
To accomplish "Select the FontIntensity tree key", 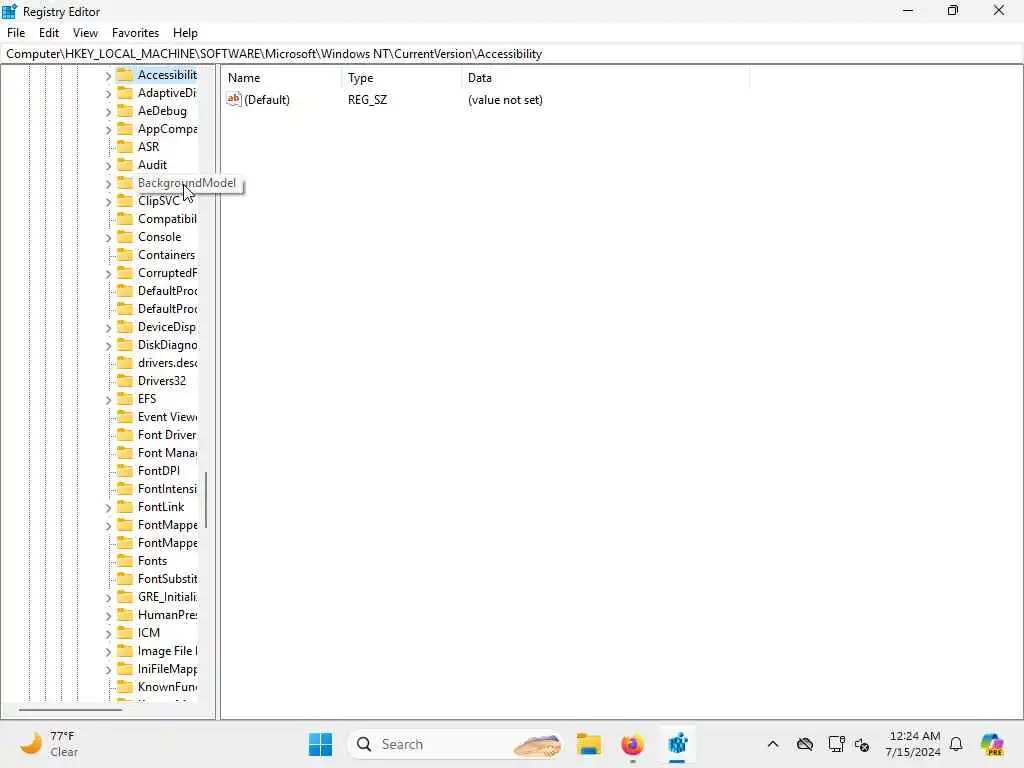I will click(167, 489).
